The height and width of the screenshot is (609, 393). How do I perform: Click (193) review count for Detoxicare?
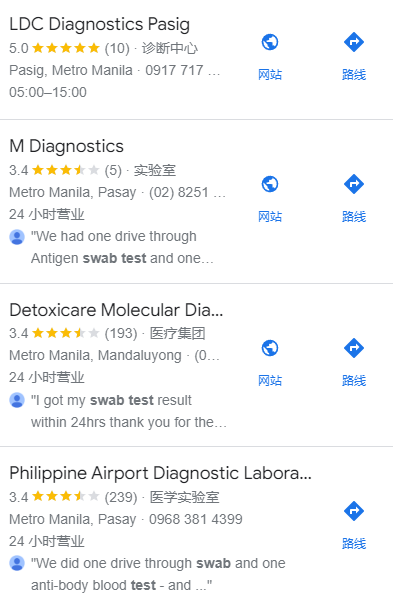(121, 333)
